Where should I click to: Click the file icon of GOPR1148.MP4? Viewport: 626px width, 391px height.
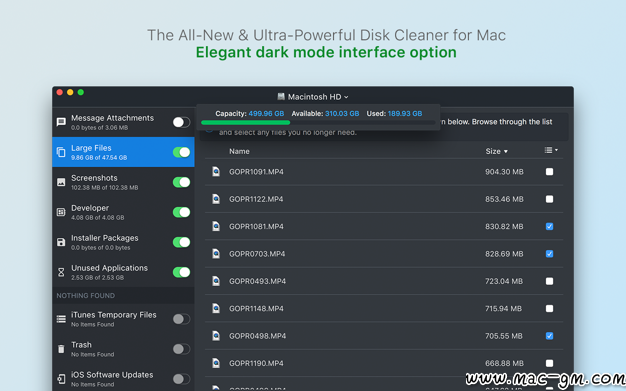coord(216,308)
